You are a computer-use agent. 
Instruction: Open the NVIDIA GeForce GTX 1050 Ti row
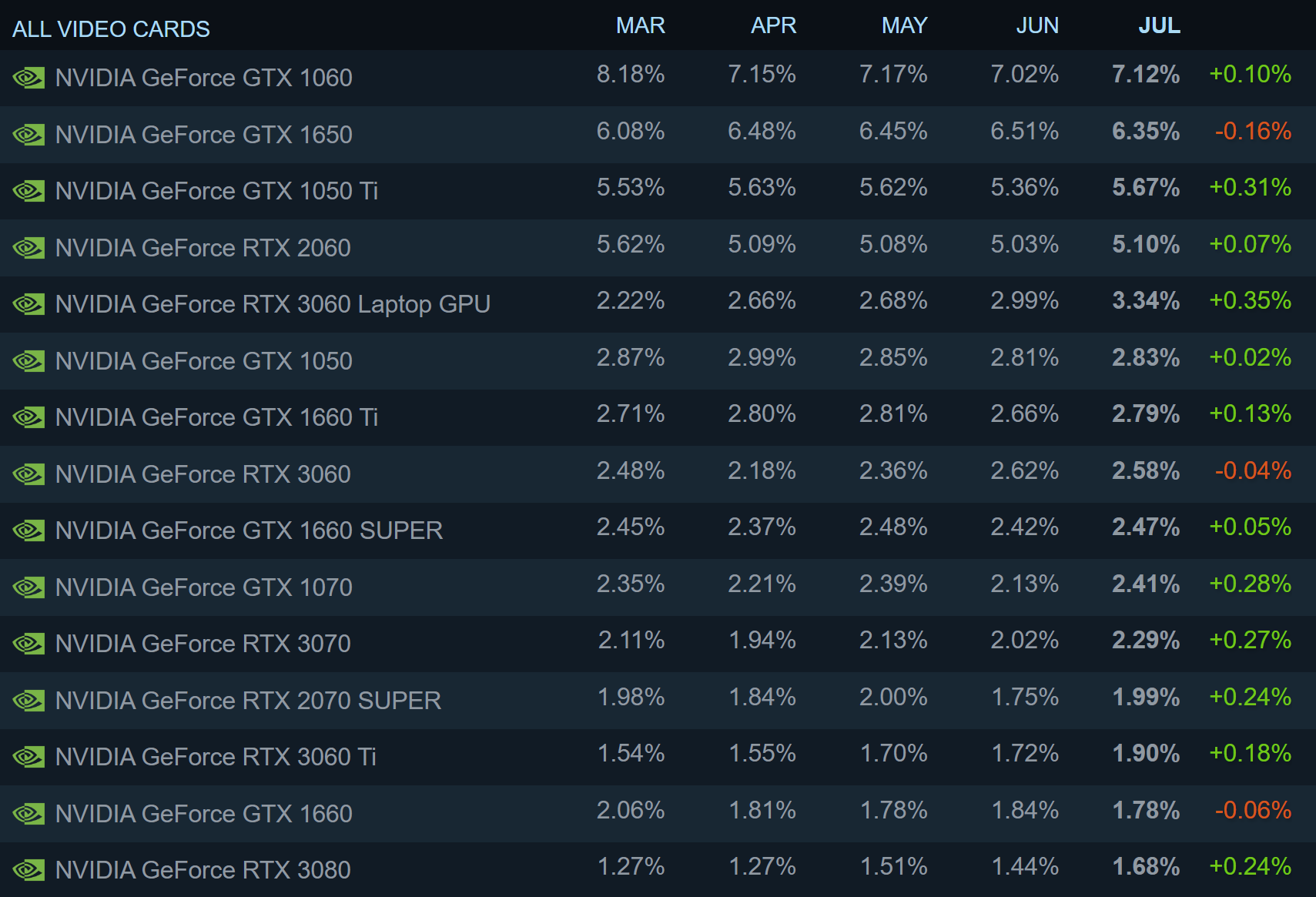[658, 191]
